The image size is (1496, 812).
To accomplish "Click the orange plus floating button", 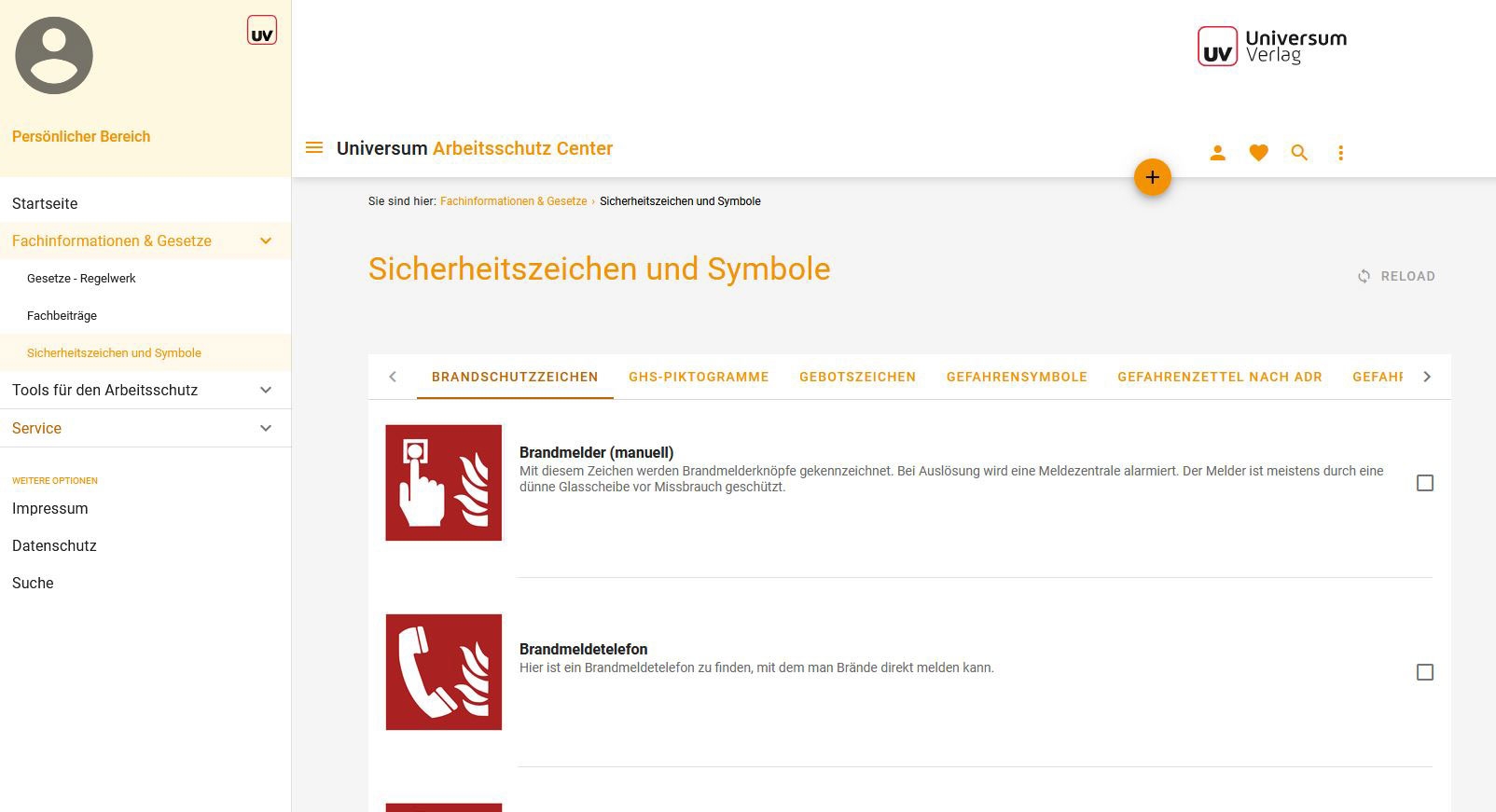I will click(1153, 177).
